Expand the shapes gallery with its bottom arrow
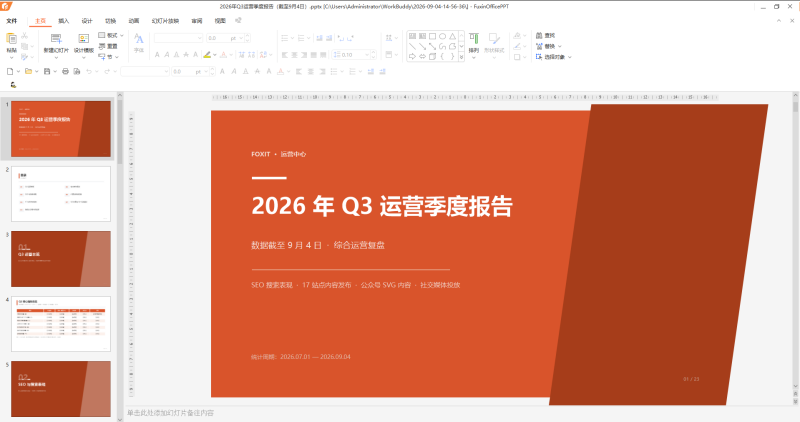800x422 pixels. [x=462, y=57]
